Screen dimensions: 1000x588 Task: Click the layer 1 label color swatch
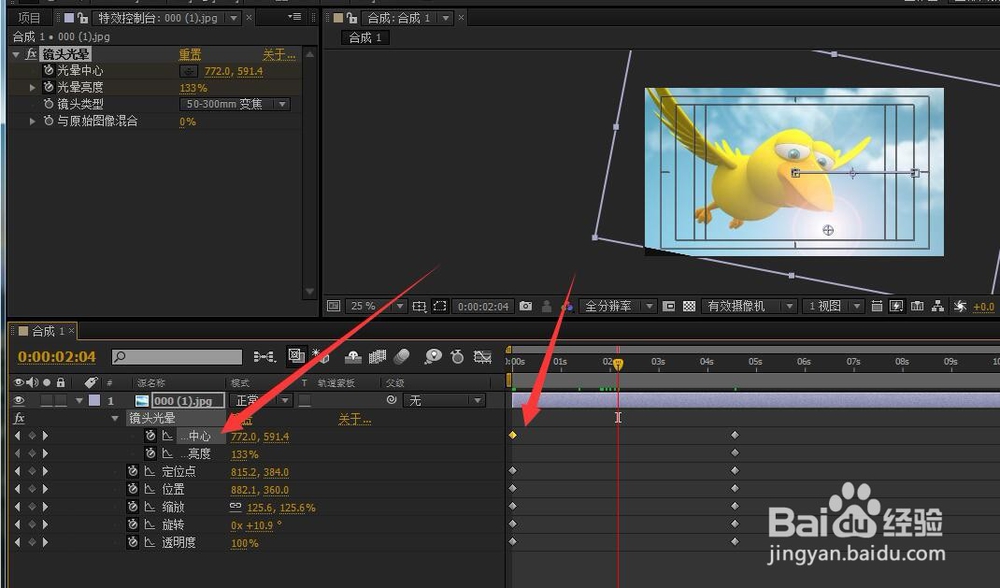94,401
